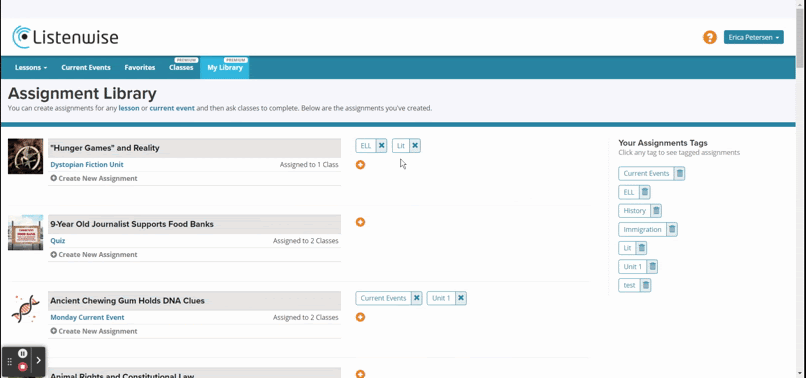Add a tag to Animal Rights lesson
The height and width of the screenshot is (378, 806).
(x=360, y=374)
